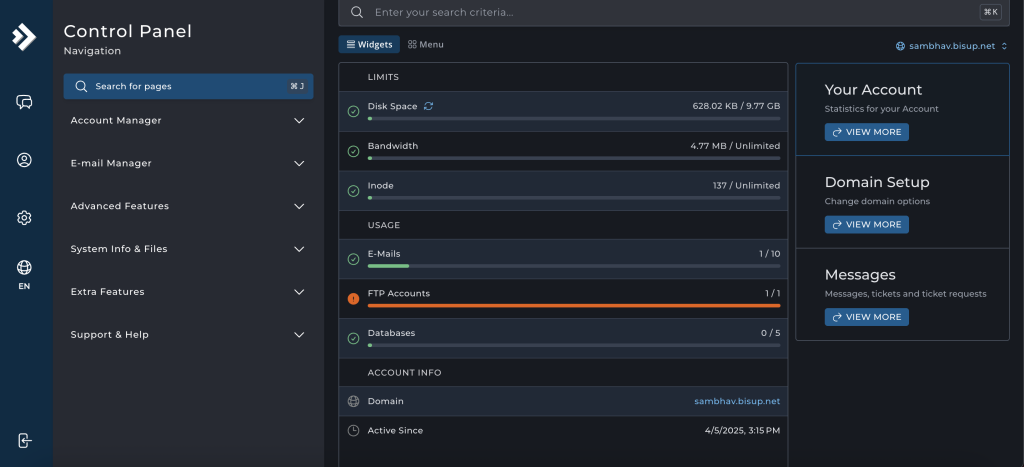Open System Info & Files menu
1024x467 pixels.
click(x=188, y=250)
